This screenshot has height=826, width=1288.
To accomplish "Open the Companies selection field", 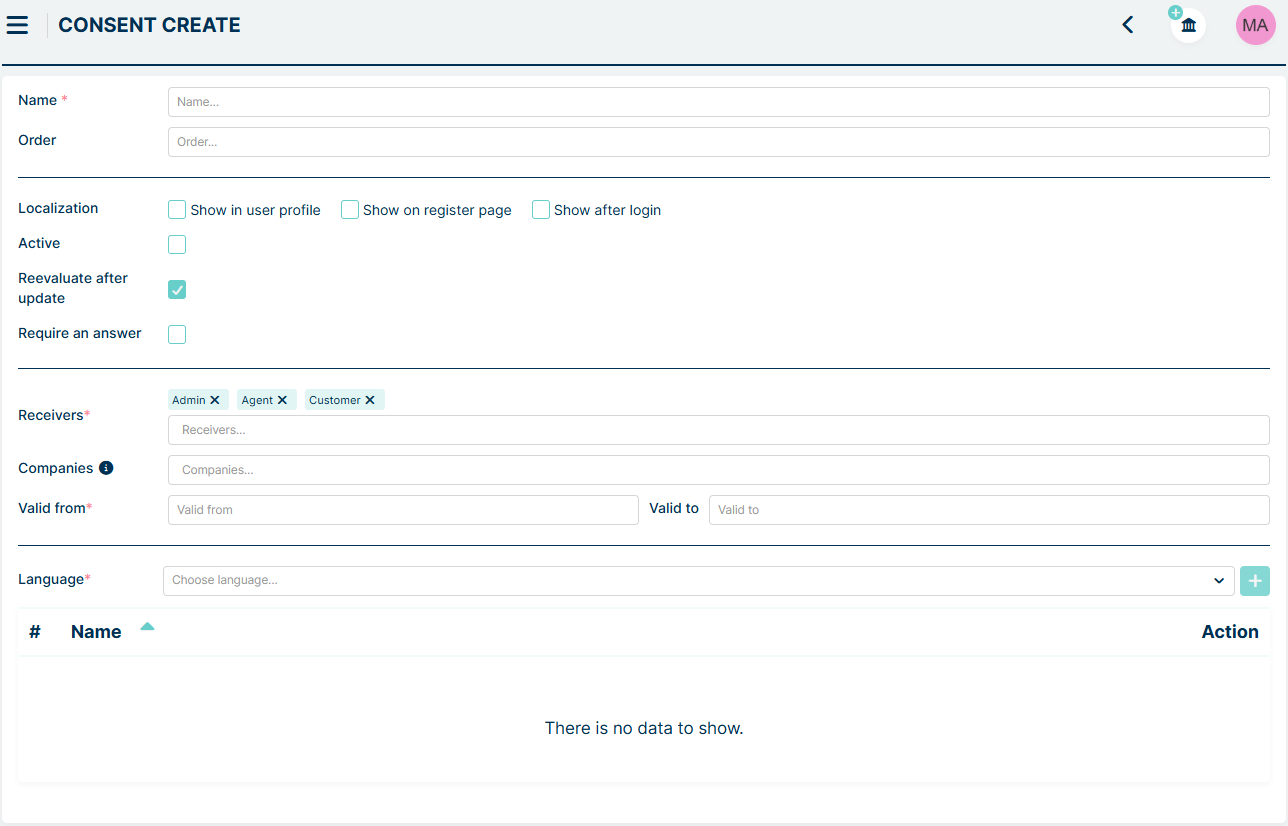I will tap(718, 470).
